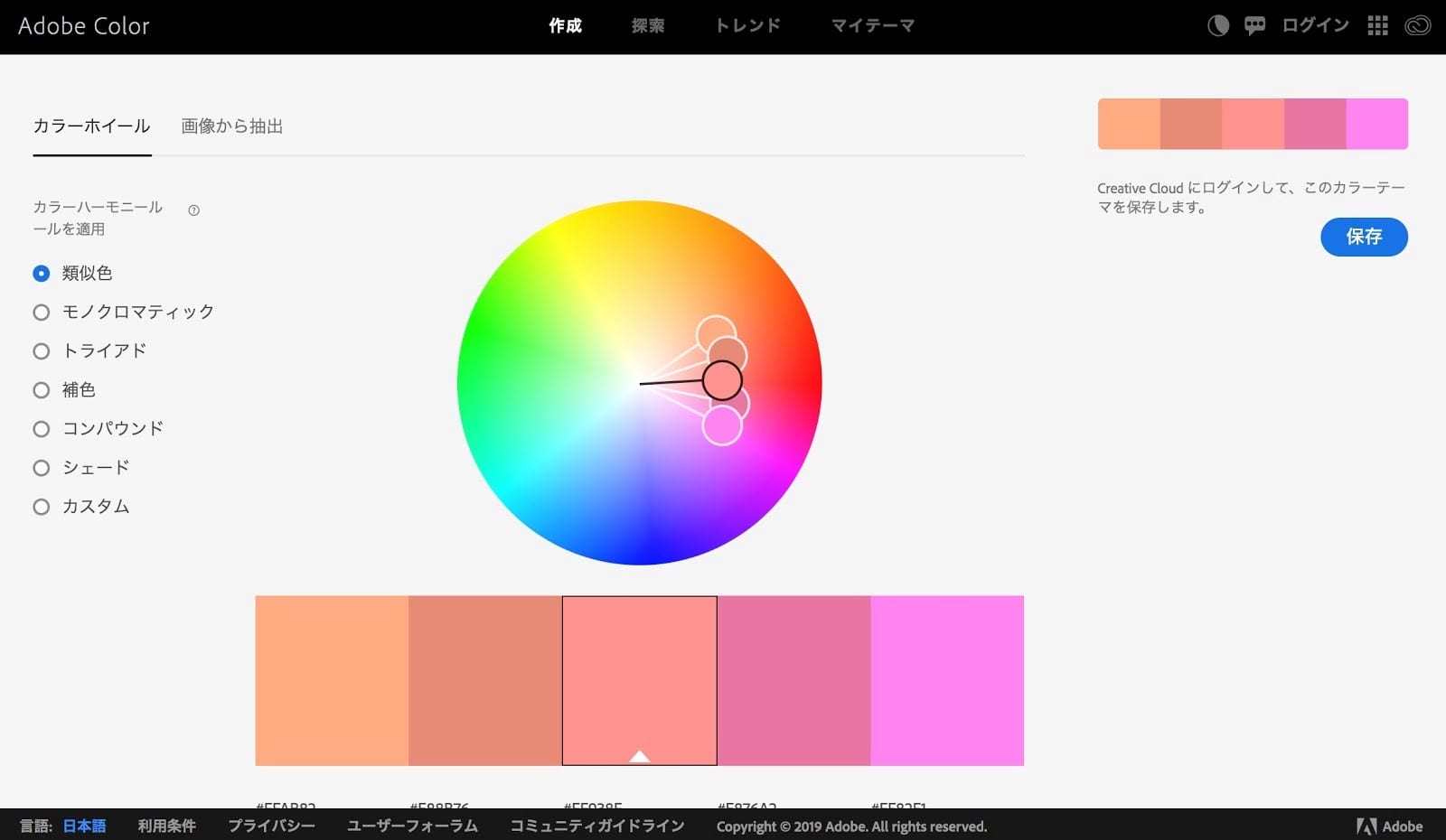Viewport: 1446px width, 840px height.
Task: Click the blue 保存 button
Action: click(1364, 237)
